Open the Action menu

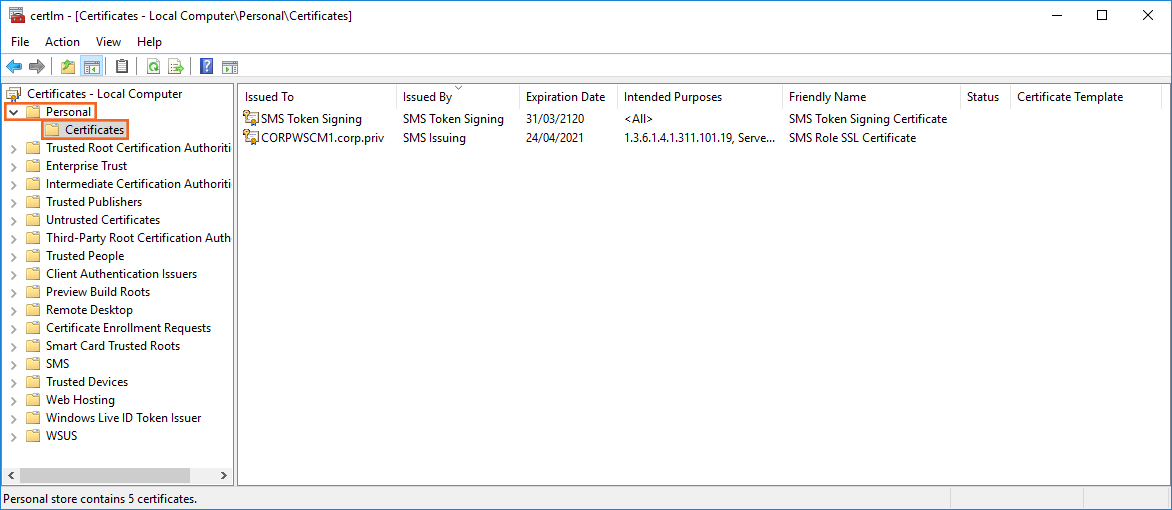(62, 42)
